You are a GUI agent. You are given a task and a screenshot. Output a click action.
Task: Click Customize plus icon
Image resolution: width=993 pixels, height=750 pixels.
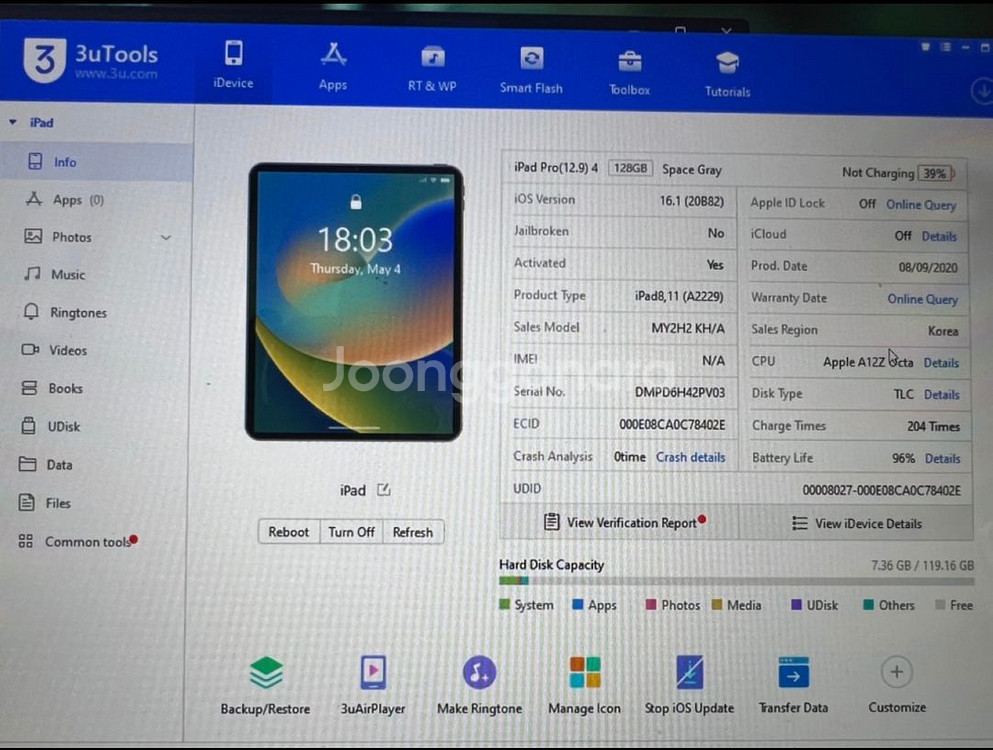897,672
